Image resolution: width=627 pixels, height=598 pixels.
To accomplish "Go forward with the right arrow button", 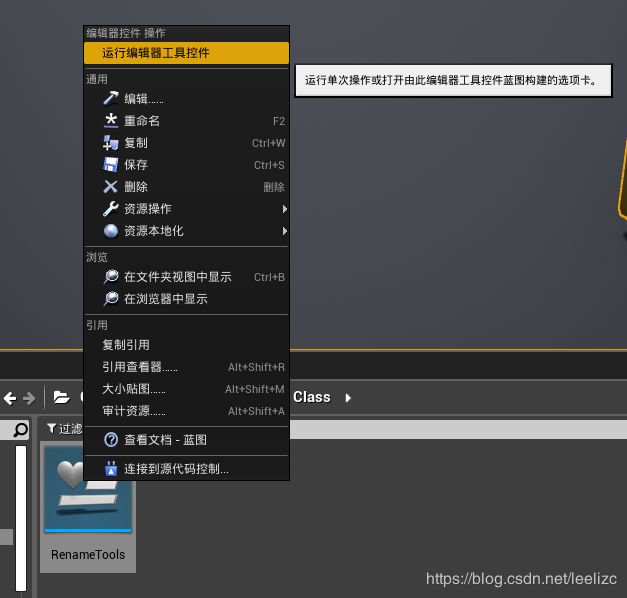I will pyautogui.click(x=29, y=398).
